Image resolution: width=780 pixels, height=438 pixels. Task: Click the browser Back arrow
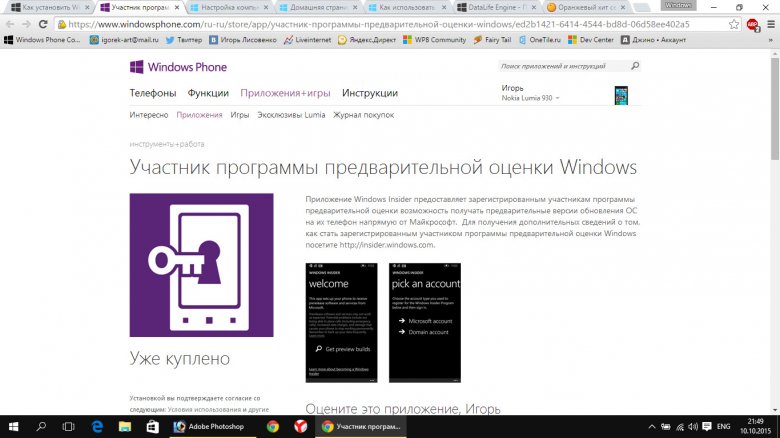click(10, 24)
